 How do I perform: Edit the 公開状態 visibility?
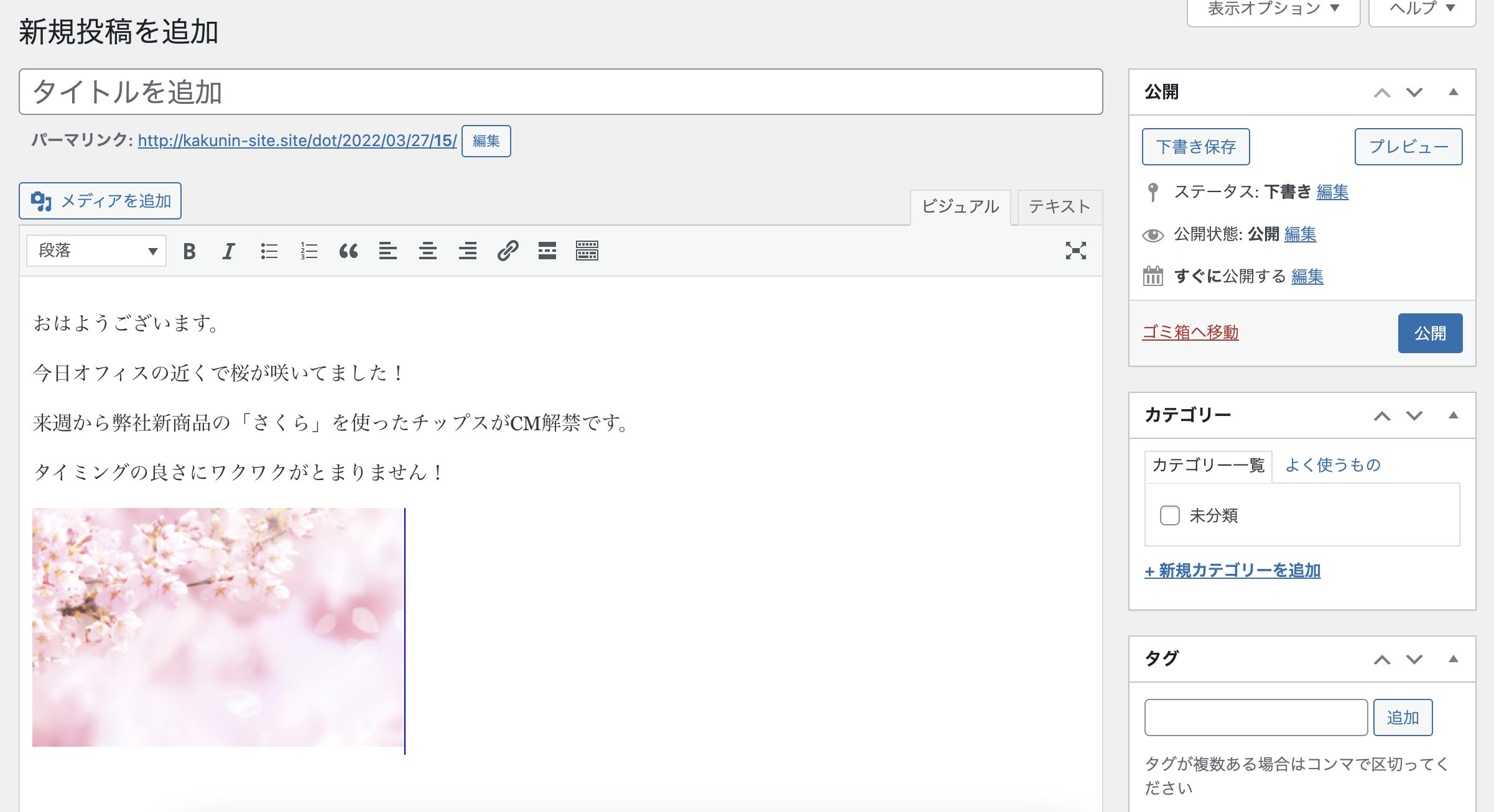1300,234
